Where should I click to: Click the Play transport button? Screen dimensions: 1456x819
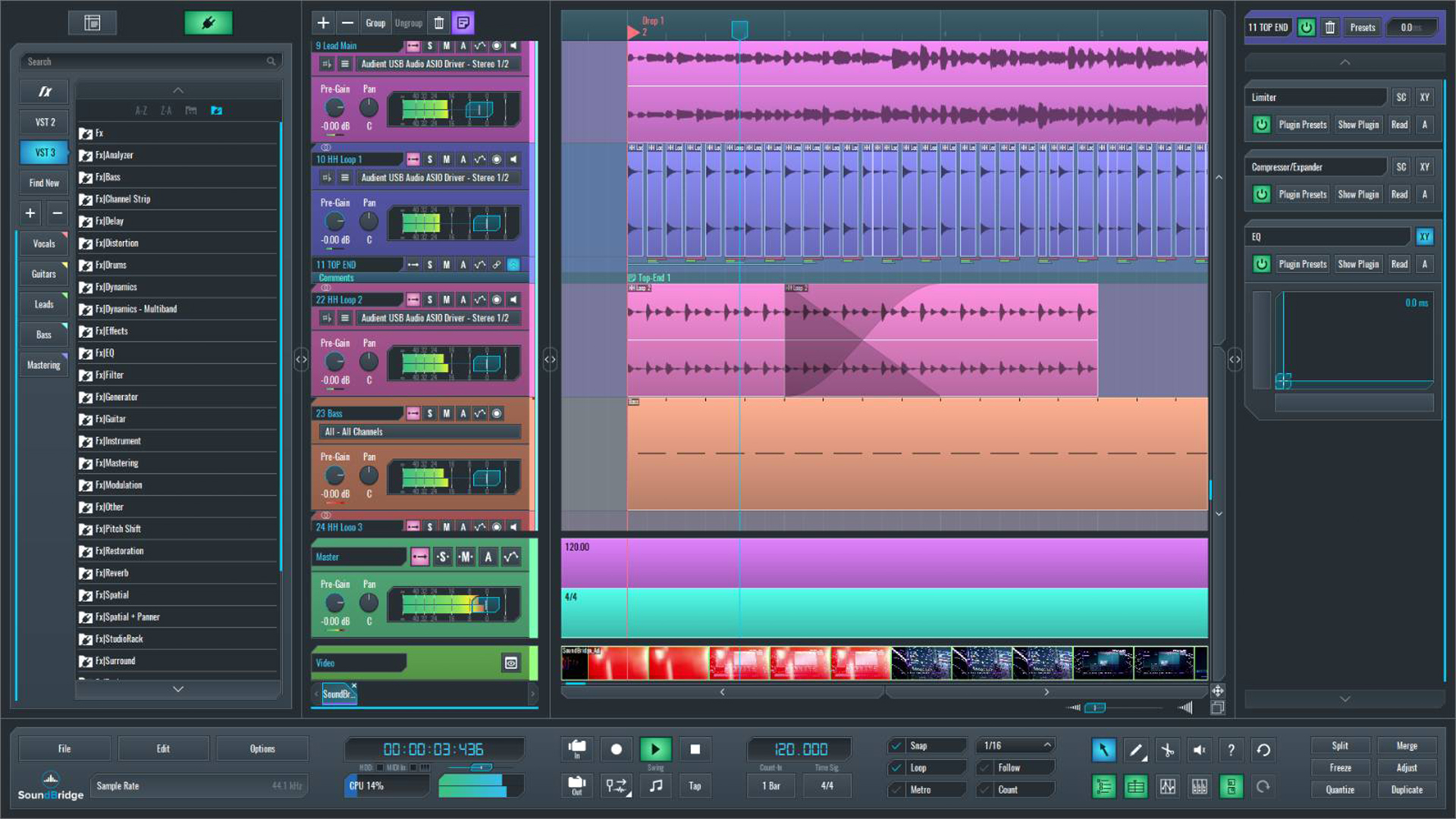pos(655,749)
